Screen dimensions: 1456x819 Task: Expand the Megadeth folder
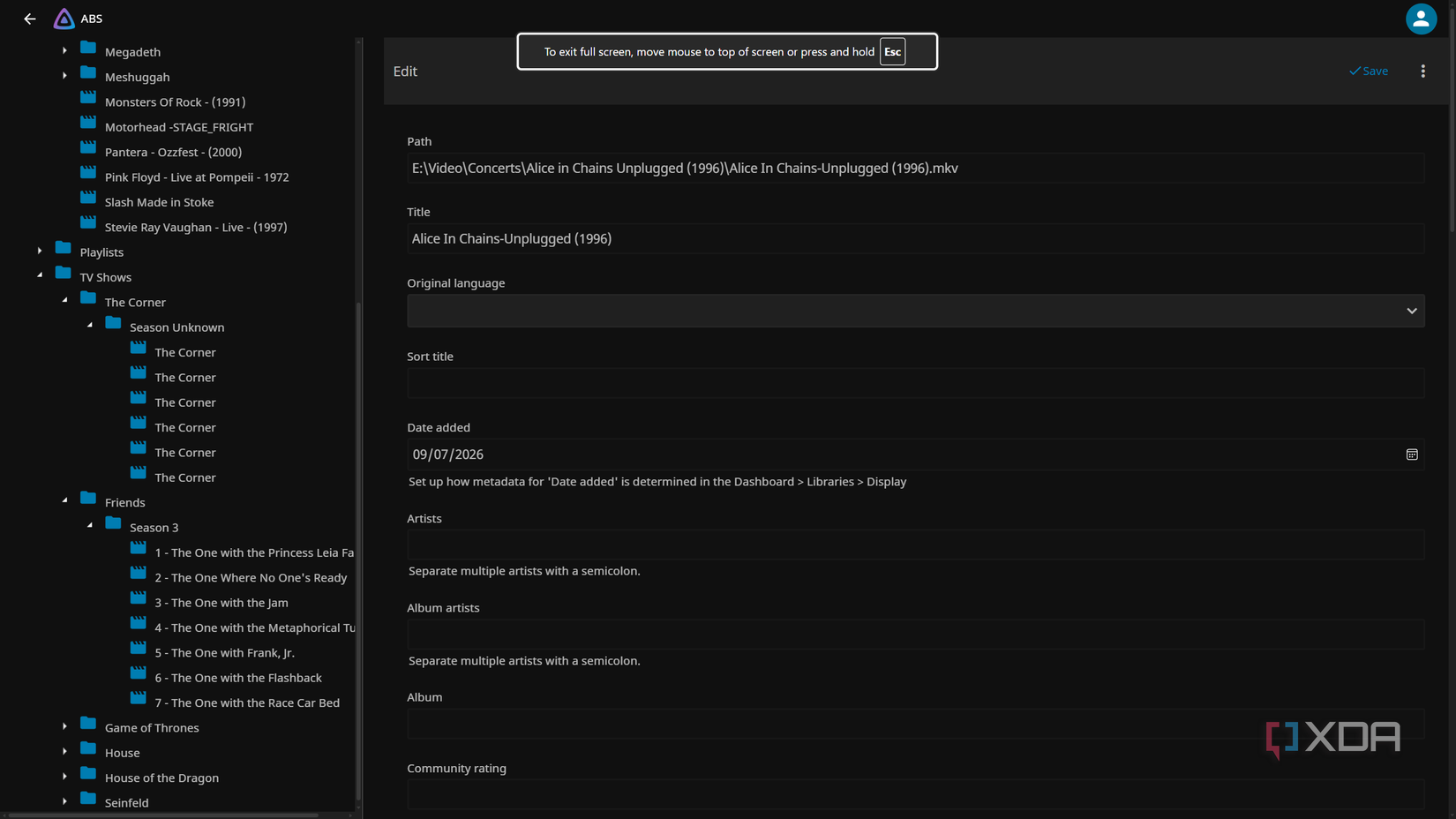pyautogui.click(x=64, y=51)
